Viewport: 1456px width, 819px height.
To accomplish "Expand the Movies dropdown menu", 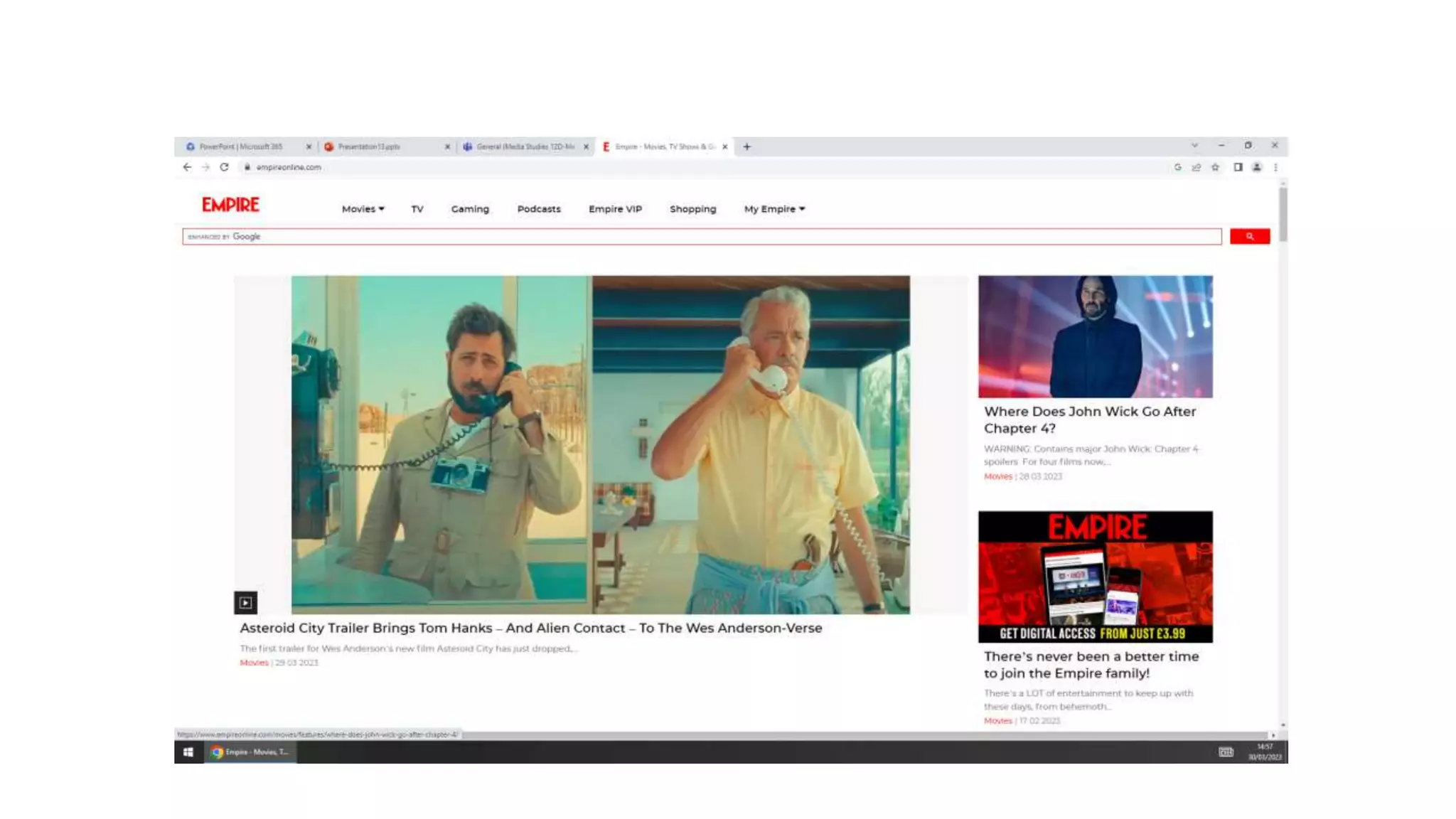I will pyautogui.click(x=363, y=209).
